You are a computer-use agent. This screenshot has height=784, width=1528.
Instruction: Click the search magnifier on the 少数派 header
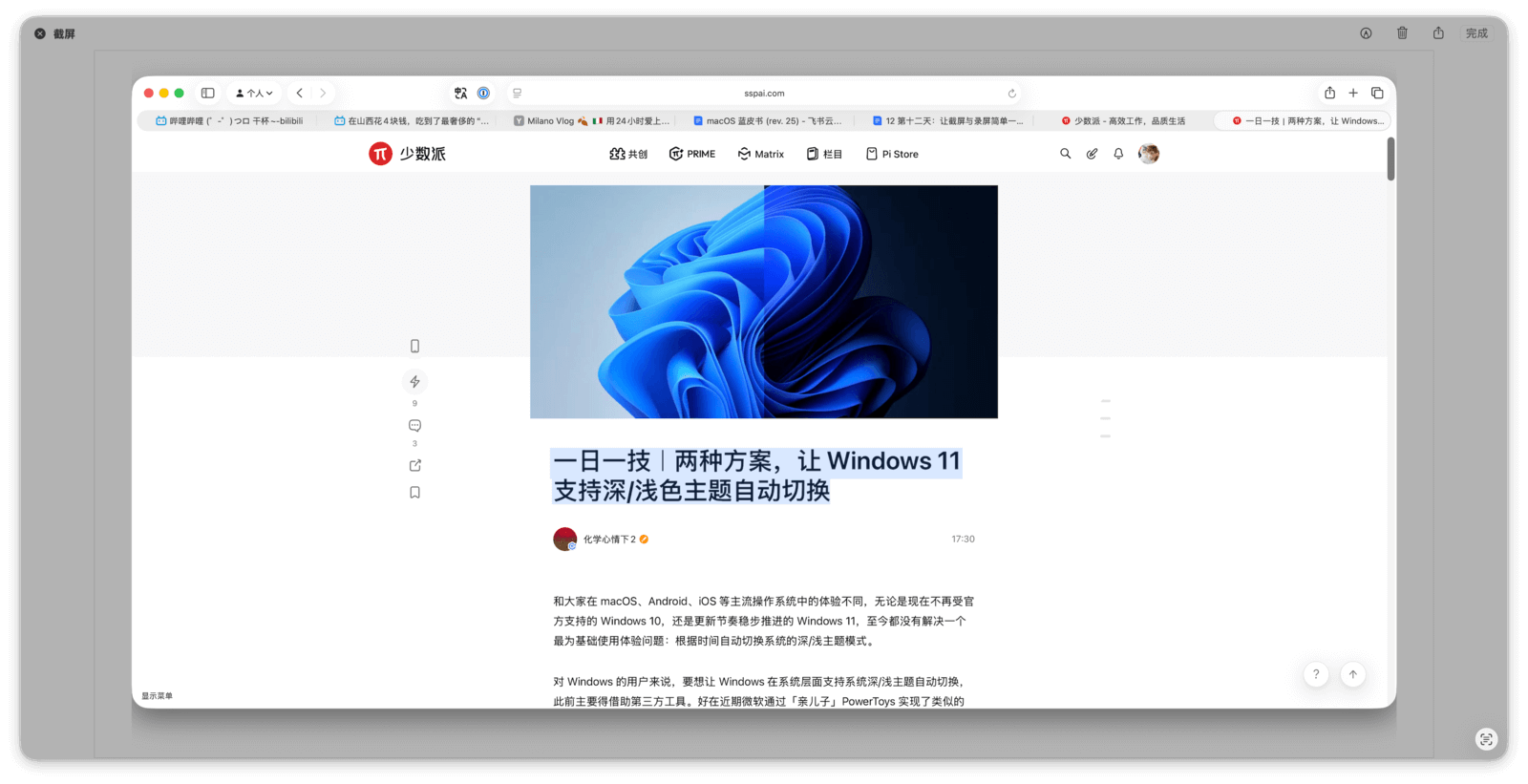tap(1065, 154)
